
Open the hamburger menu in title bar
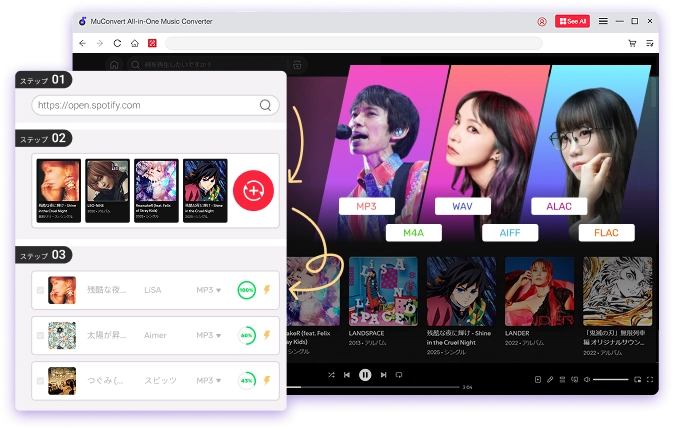[603, 21]
